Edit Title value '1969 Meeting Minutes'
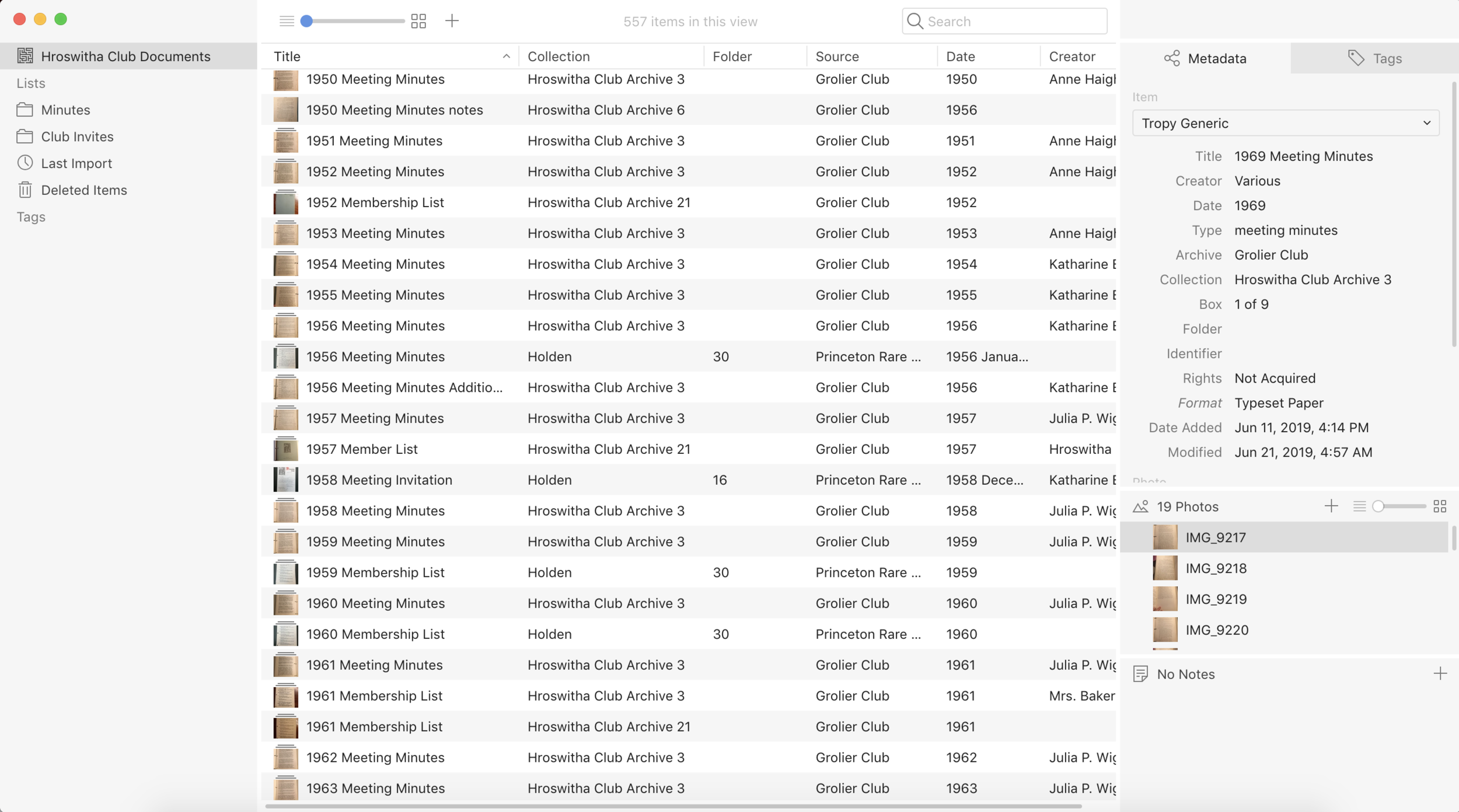Viewport: 1459px width, 812px height. tap(1304, 156)
